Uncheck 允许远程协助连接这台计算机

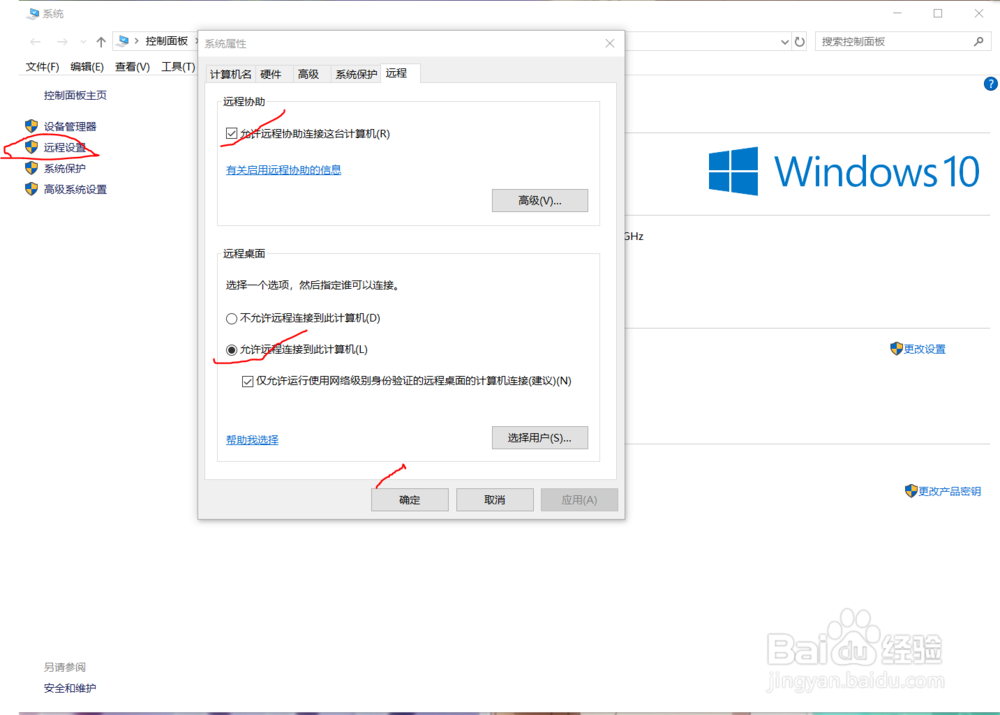point(232,131)
